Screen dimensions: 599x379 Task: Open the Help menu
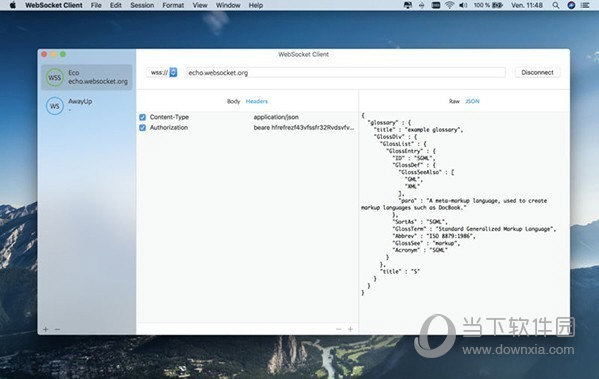coord(256,5)
